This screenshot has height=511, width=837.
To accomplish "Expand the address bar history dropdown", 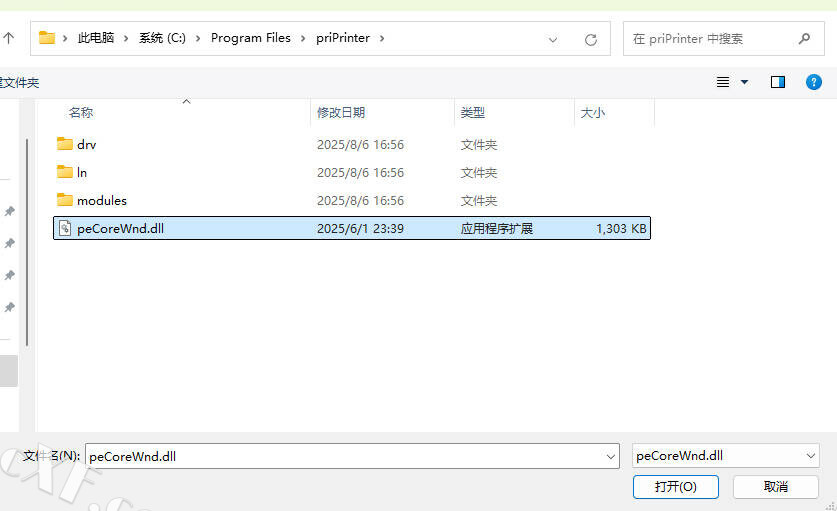I will coord(553,40).
